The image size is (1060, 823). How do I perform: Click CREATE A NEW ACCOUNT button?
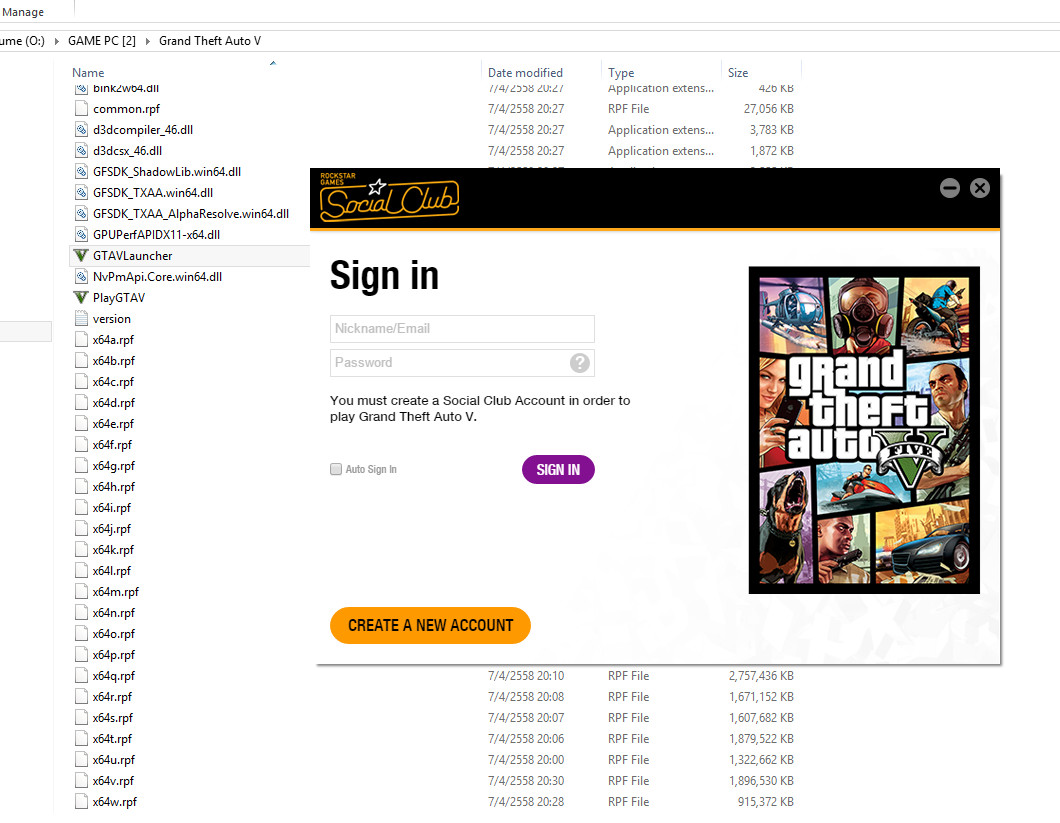tap(431, 626)
